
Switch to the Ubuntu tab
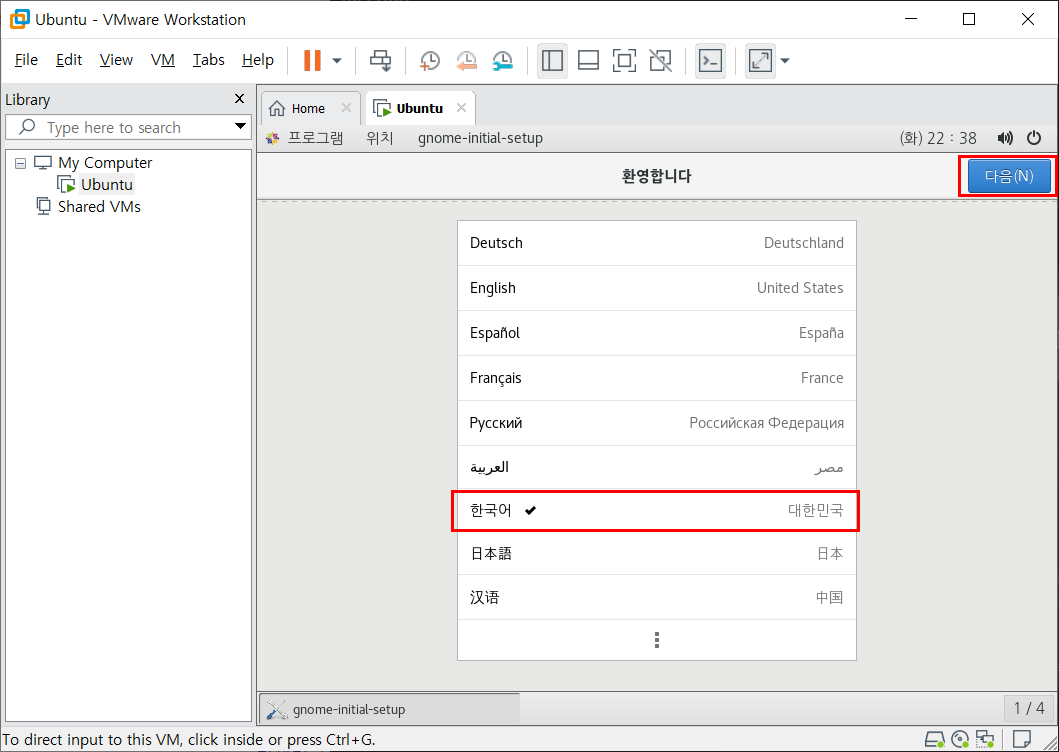(x=419, y=108)
